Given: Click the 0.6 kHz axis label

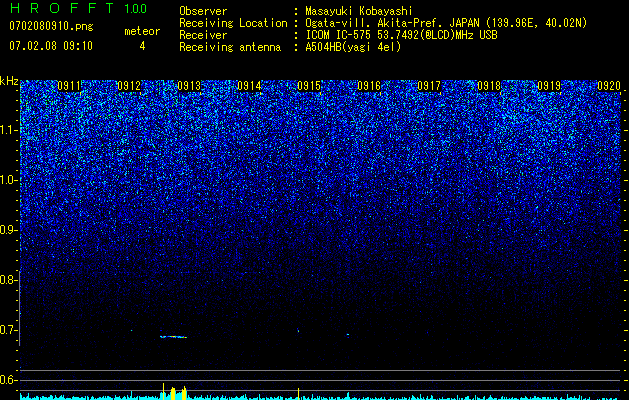Looking at the screenshot, I should 8,380.
